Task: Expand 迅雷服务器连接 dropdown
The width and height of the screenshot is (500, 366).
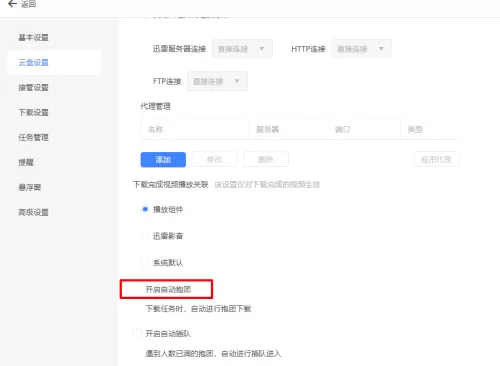Action: [242, 49]
